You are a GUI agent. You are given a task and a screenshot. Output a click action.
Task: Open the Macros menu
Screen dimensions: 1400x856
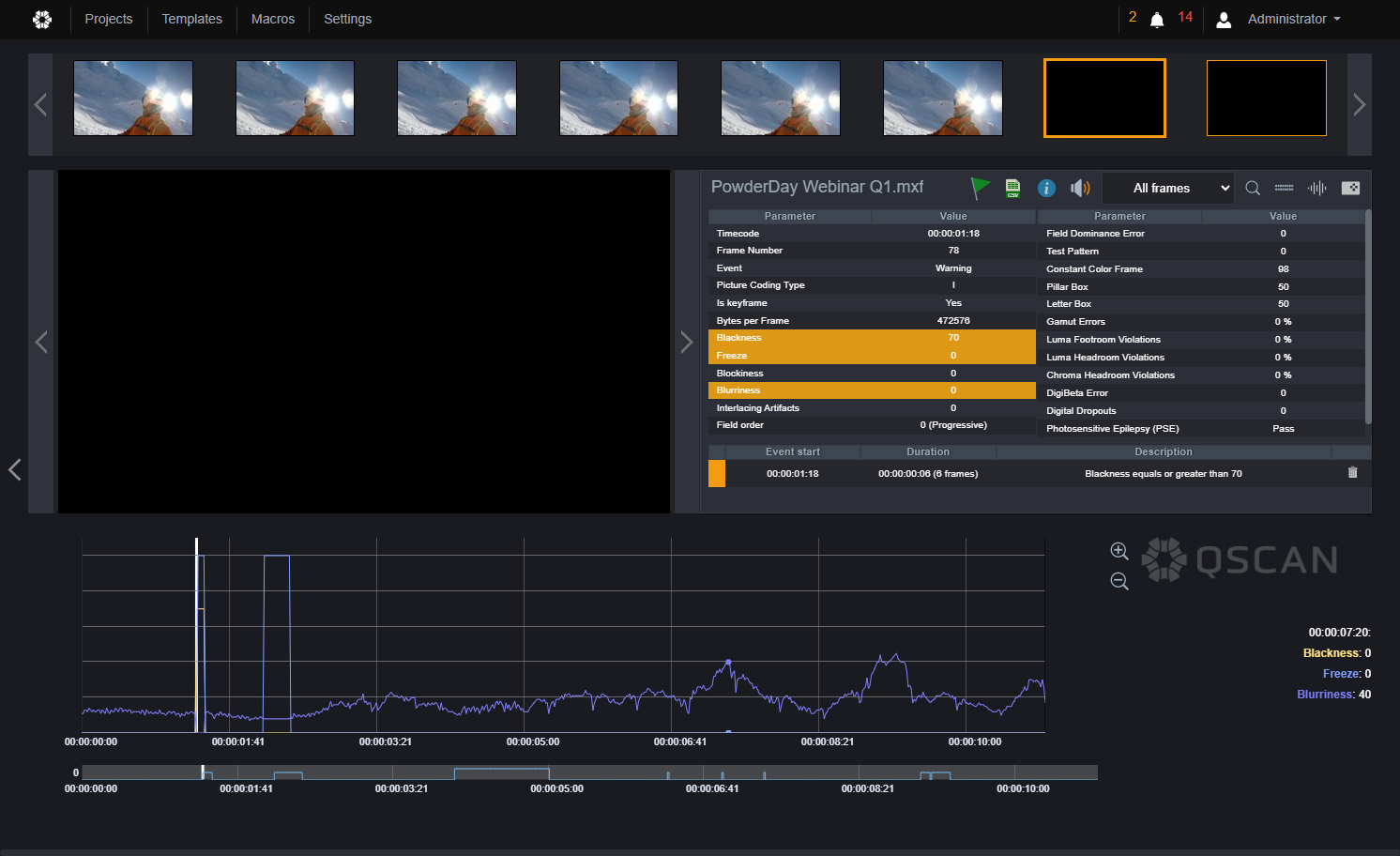[x=273, y=19]
